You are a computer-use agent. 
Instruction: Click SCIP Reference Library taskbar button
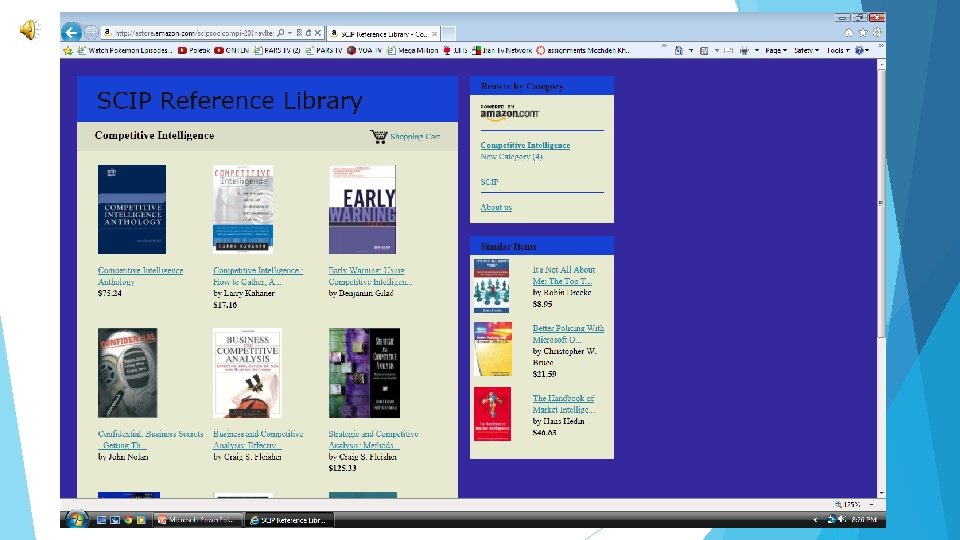point(289,520)
